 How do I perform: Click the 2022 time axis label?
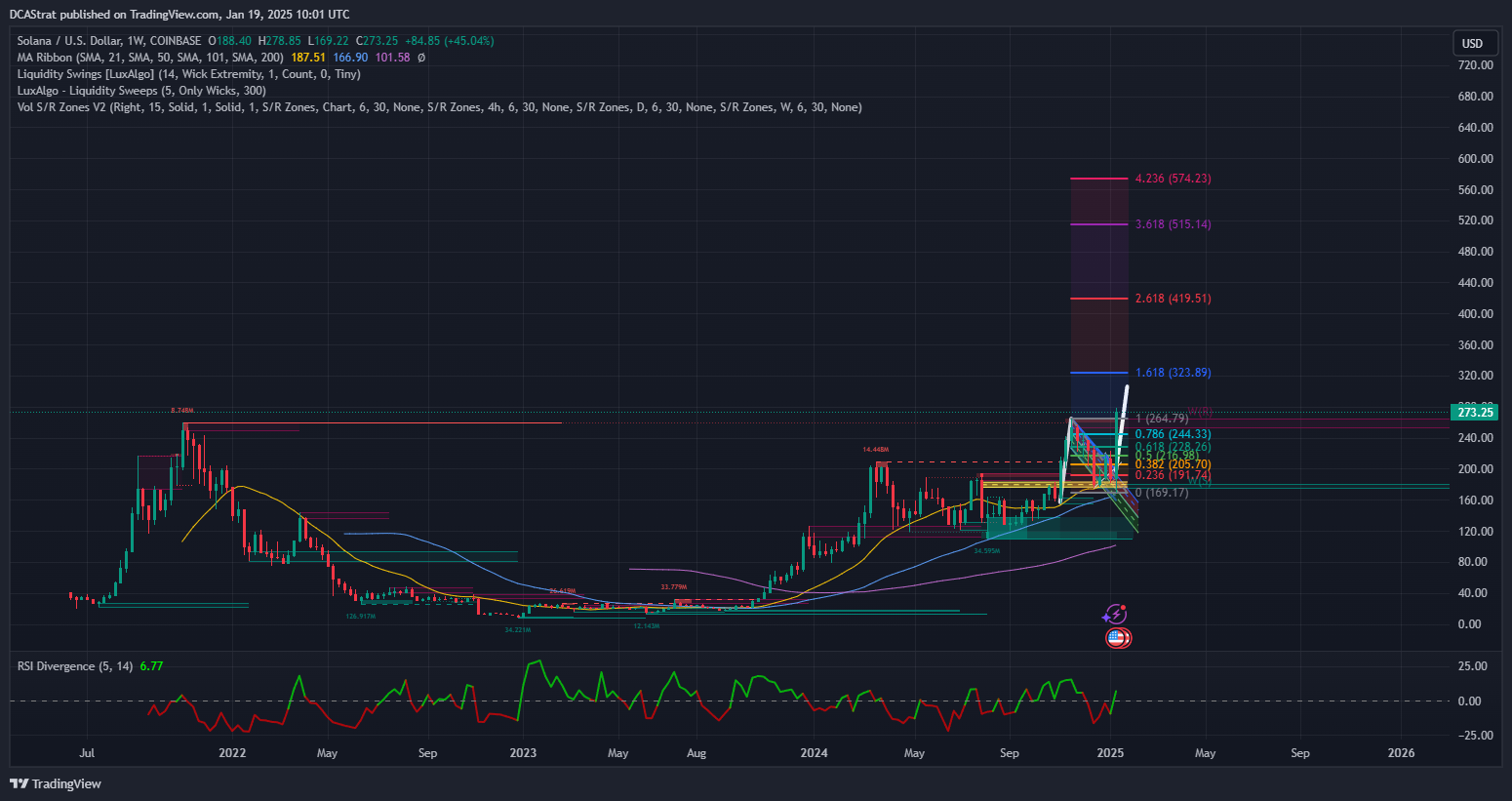coord(232,753)
